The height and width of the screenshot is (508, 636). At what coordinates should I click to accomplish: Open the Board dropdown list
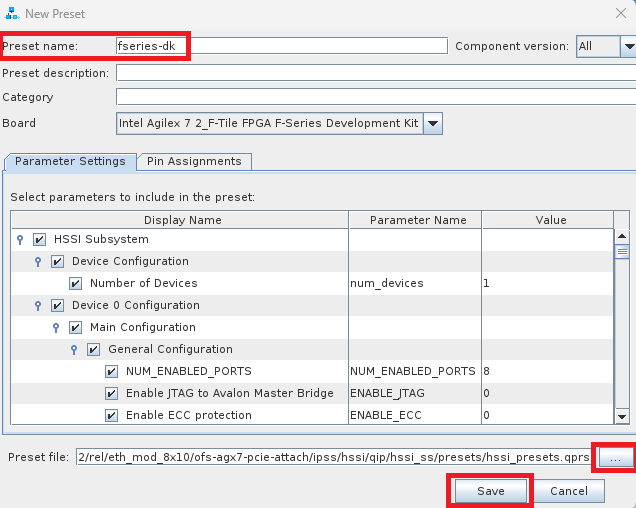pyautogui.click(x=433, y=123)
